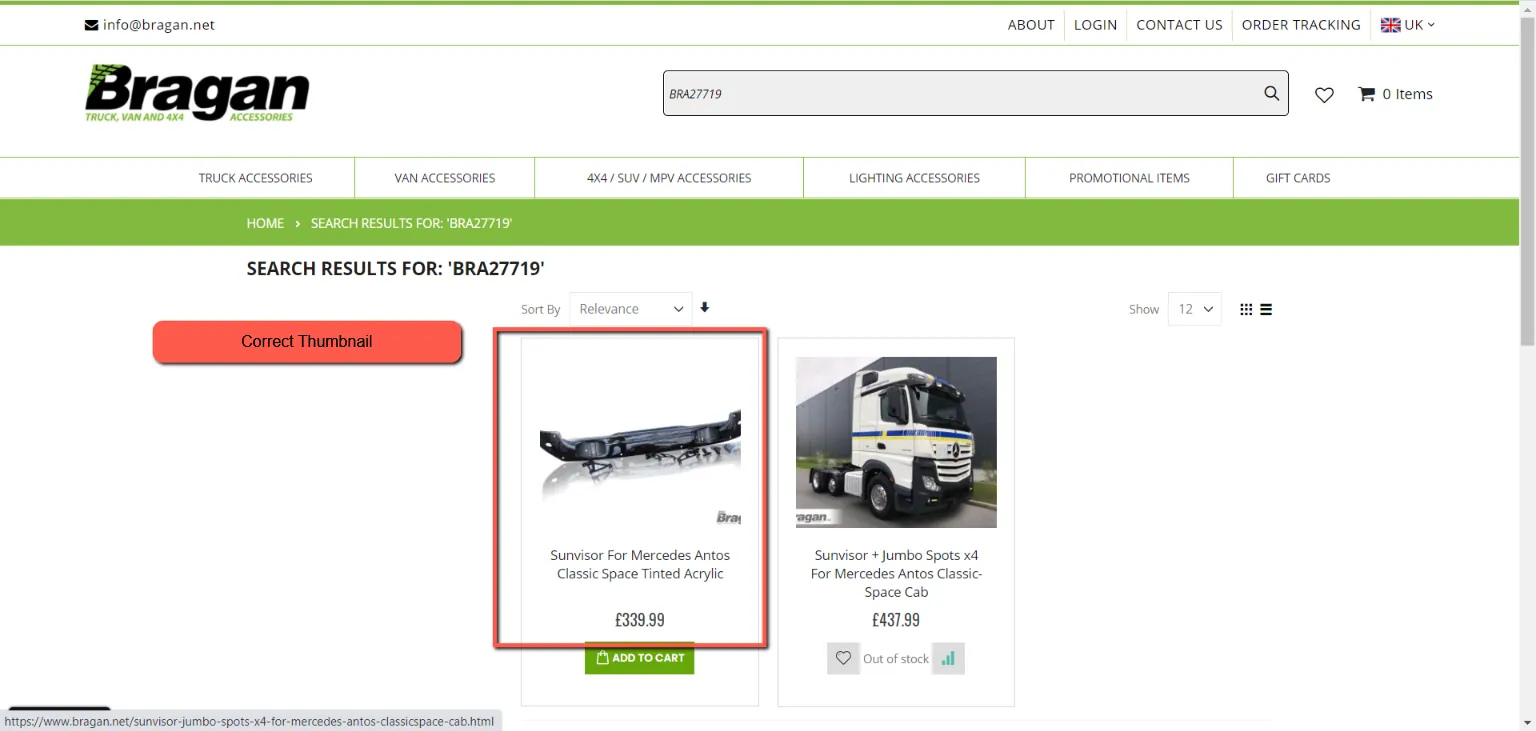Click the Out of stock label
This screenshot has width=1536, height=731.
pos(896,659)
